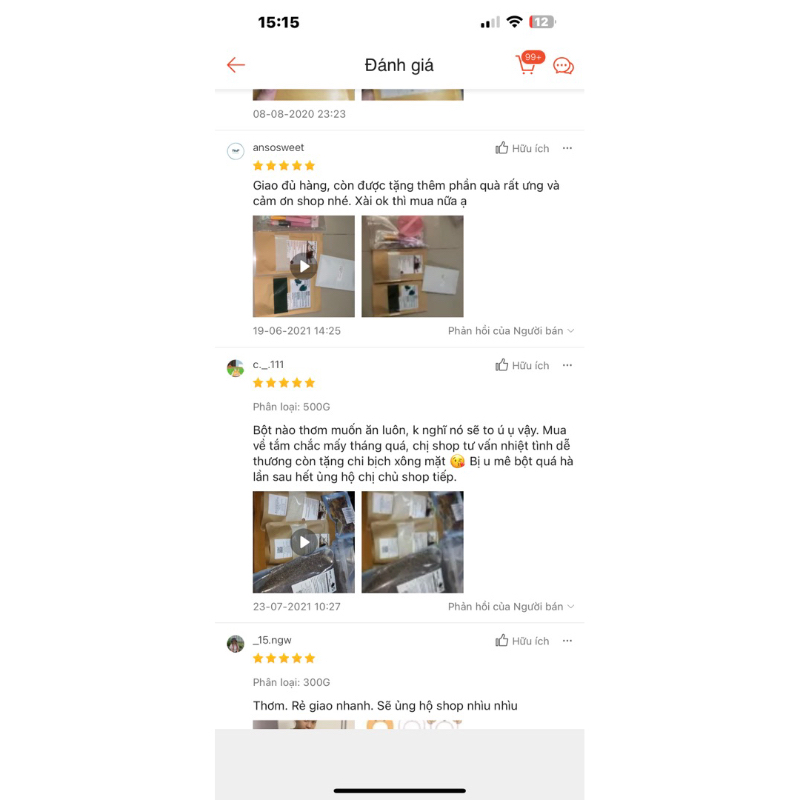Toggle Hữu ích on _15.ngw's review
This screenshot has width=800, height=800.
(x=522, y=641)
